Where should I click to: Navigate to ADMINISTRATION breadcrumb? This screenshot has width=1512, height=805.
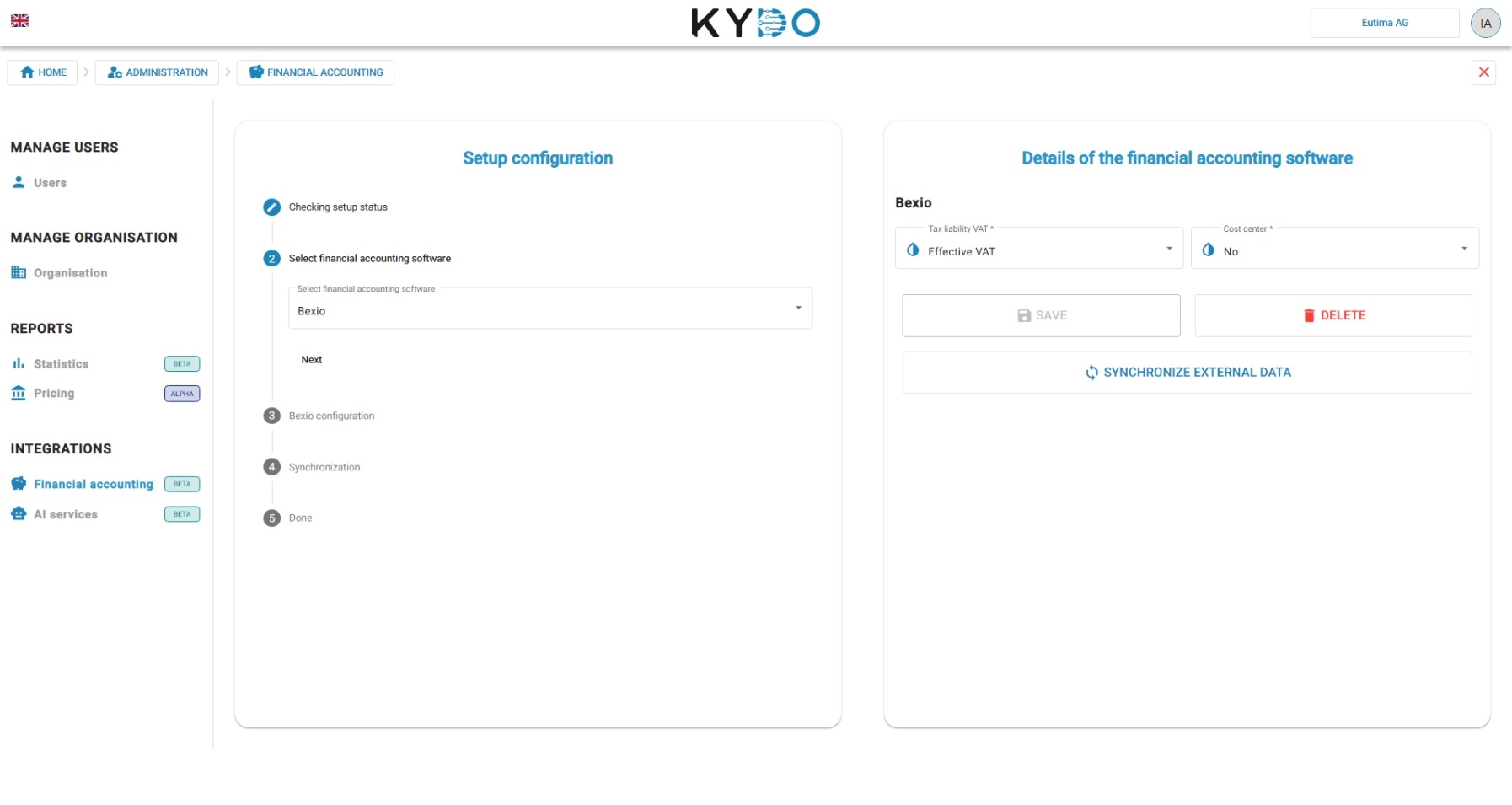[157, 72]
